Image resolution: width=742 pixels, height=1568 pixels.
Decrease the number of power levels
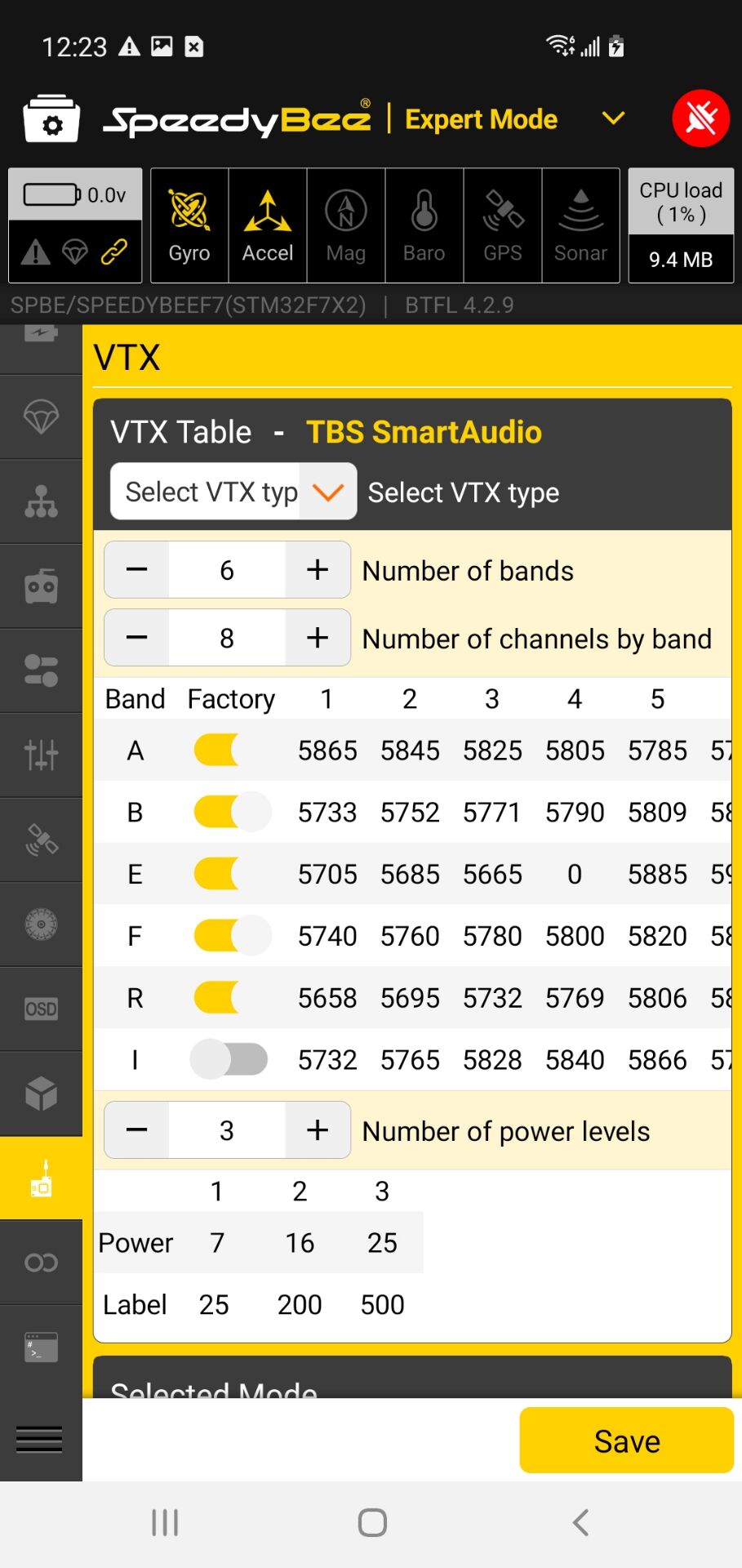coord(137,1130)
